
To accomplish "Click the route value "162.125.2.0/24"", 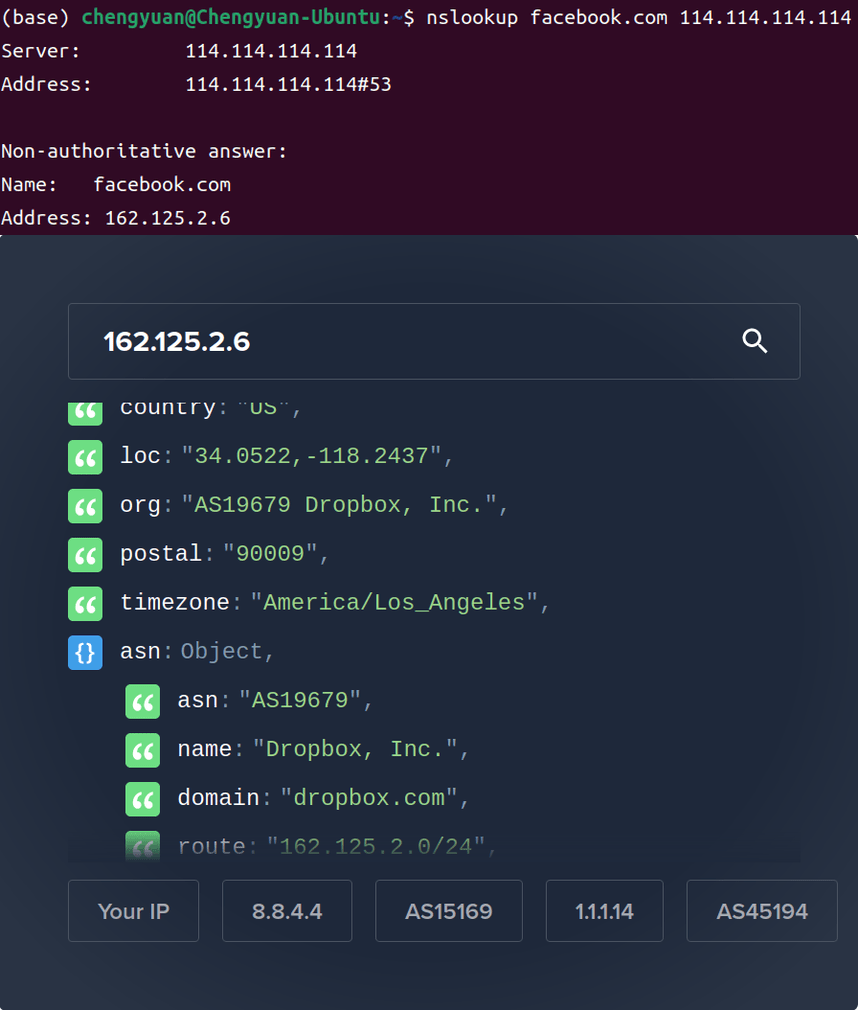I will [376, 846].
